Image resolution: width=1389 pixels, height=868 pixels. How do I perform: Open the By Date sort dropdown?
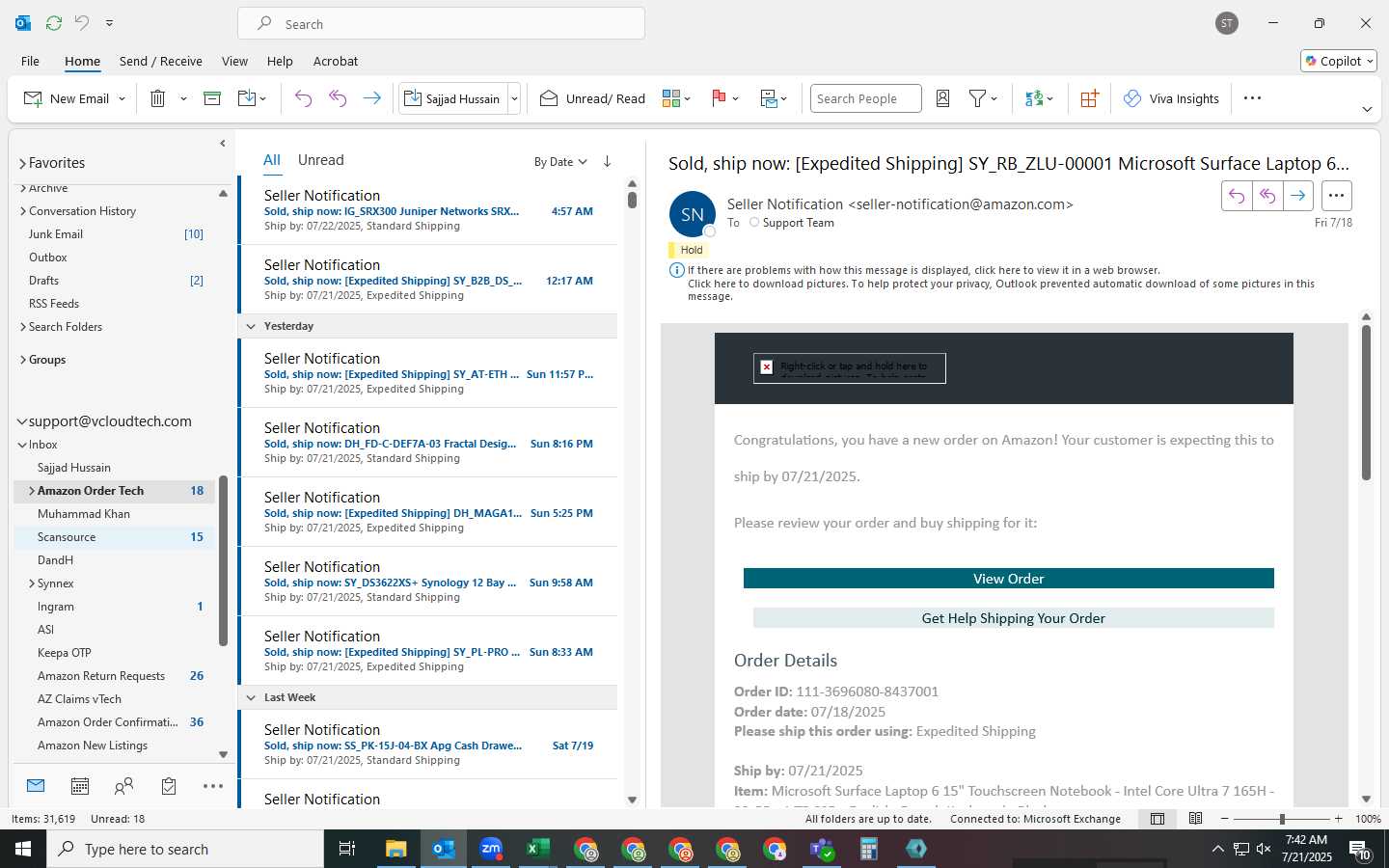click(560, 162)
